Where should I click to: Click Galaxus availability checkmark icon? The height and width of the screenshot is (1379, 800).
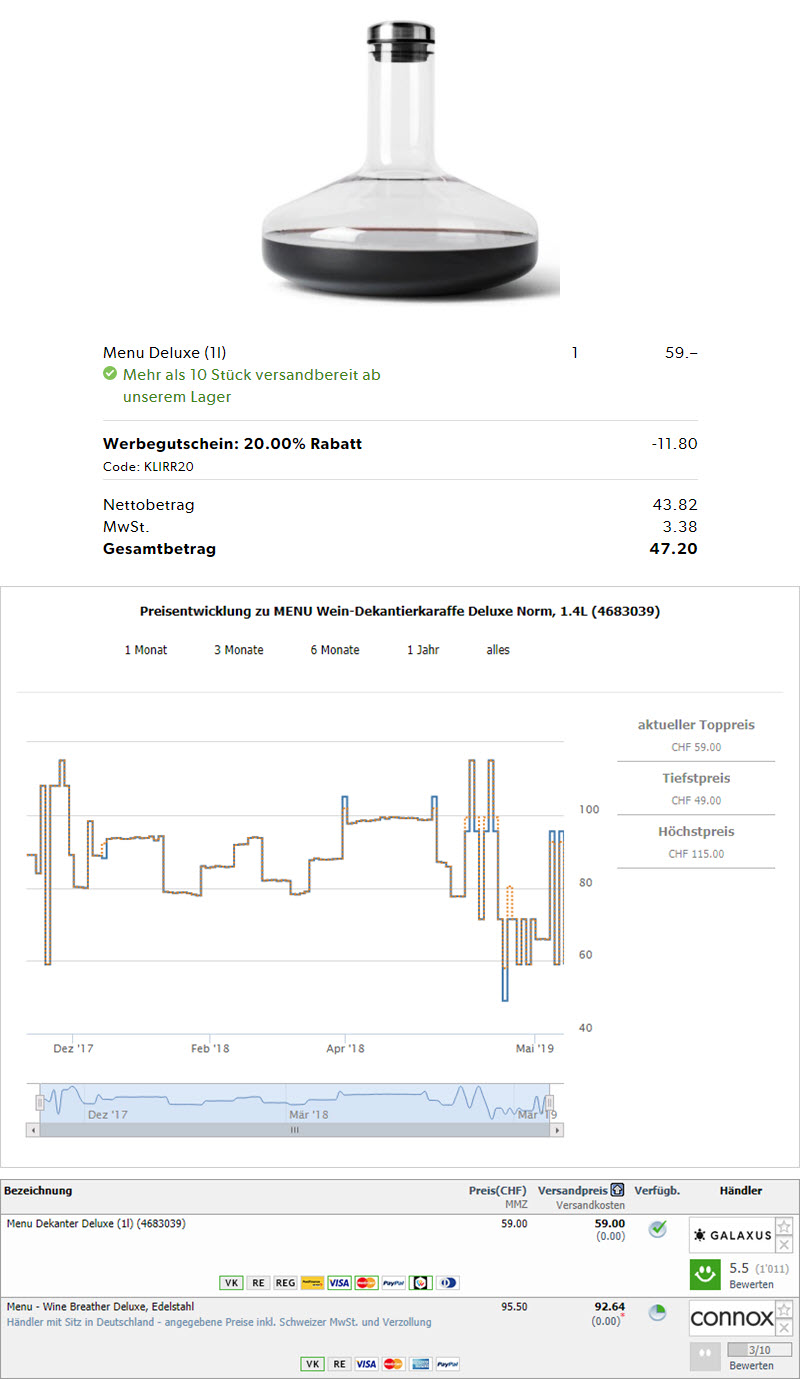click(657, 1229)
